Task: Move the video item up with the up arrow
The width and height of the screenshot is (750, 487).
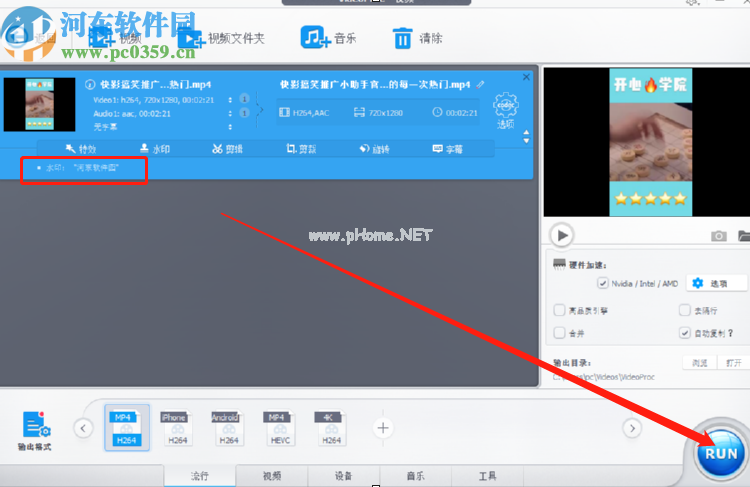Action: (x=526, y=133)
